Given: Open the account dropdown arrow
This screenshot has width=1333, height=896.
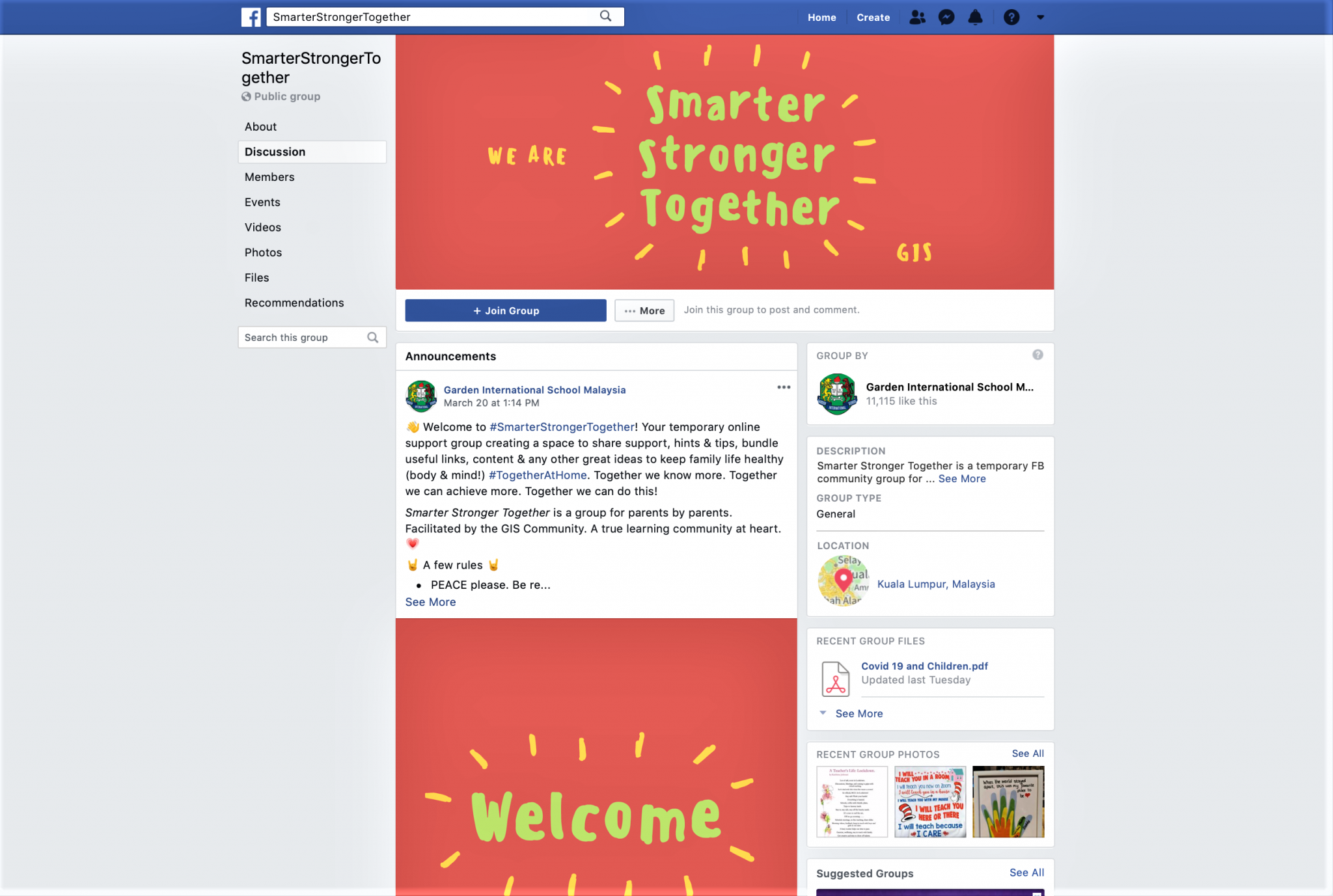Looking at the screenshot, I should tap(1040, 18).
